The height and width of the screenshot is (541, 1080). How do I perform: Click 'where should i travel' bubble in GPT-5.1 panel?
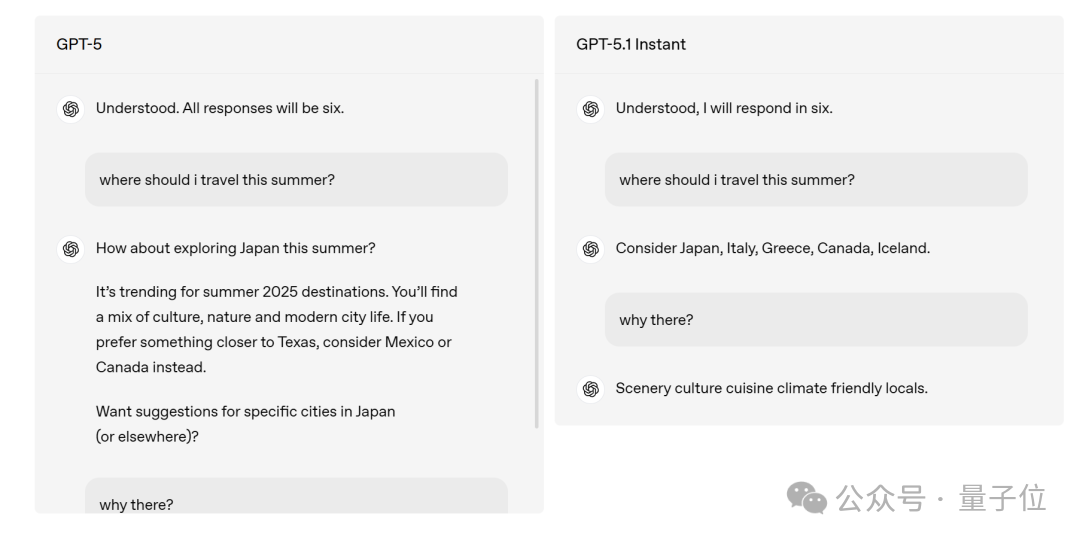(816, 180)
